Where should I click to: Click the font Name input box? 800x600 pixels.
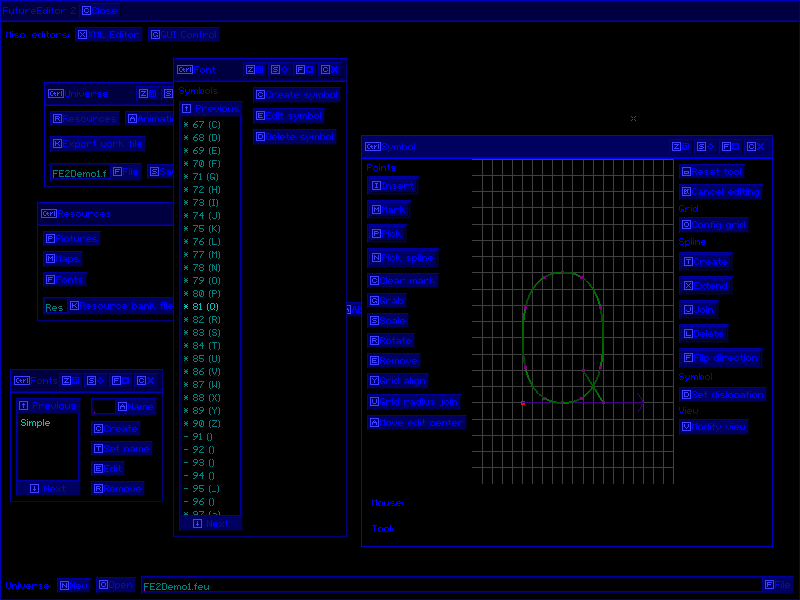click(x=103, y=408)
